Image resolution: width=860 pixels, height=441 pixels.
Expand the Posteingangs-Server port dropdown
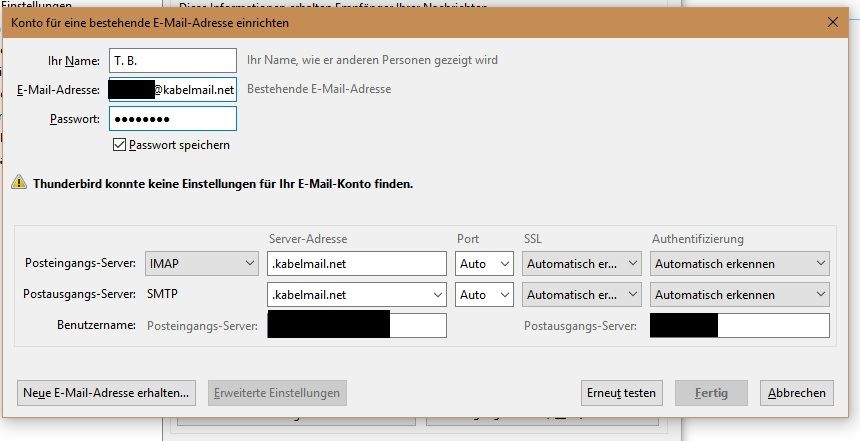click(x=484, y=264)
